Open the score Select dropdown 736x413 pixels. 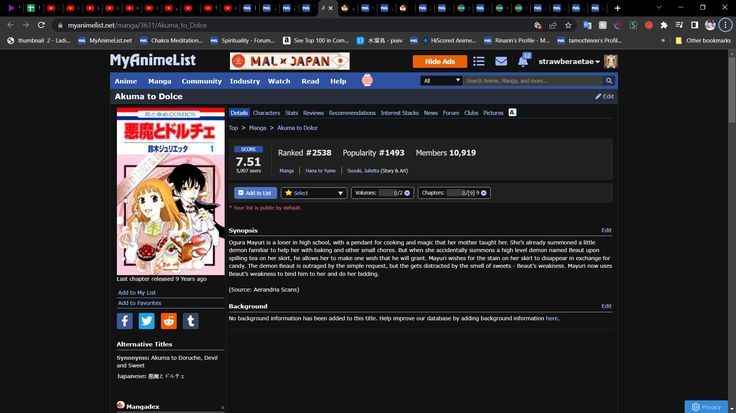314,193
